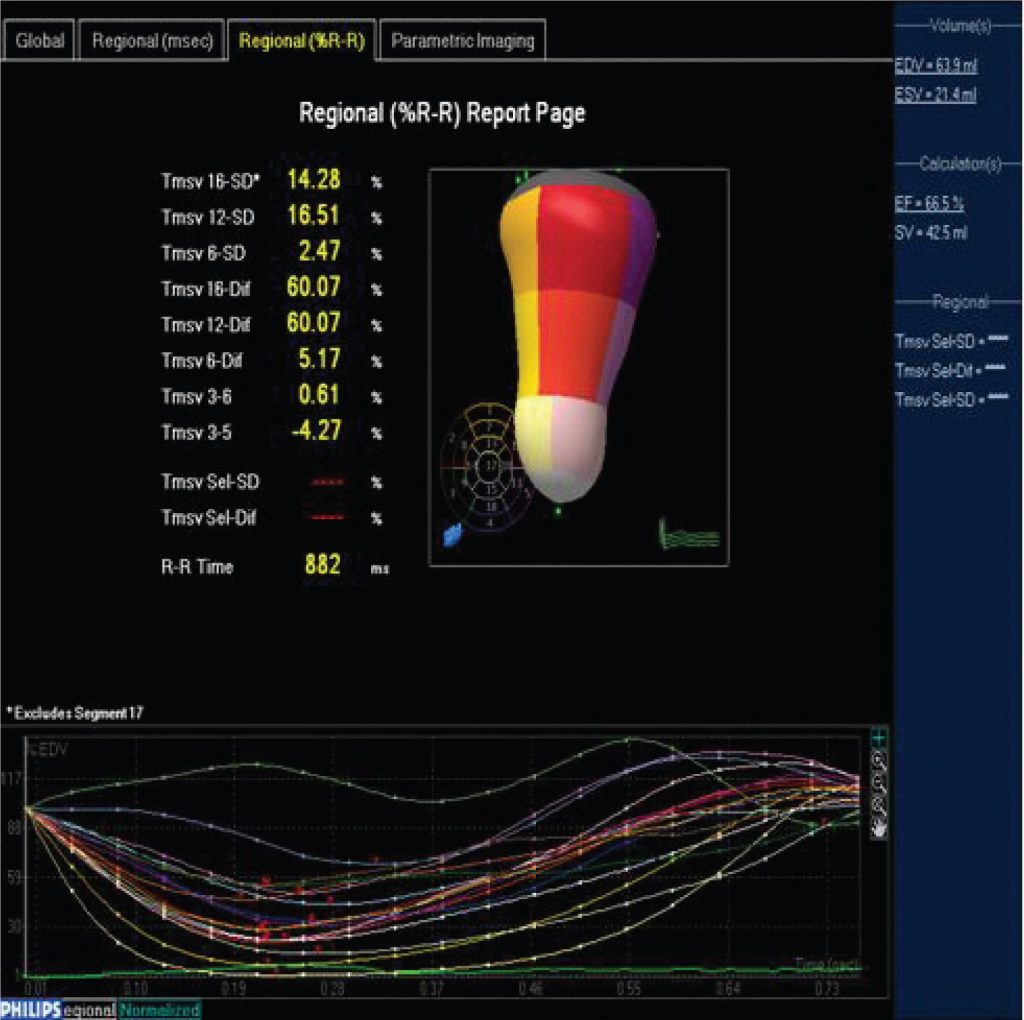Click the Philips logo at bottom left
The width and height of the screenshot is (1024, 1020).
(30, 1008)
